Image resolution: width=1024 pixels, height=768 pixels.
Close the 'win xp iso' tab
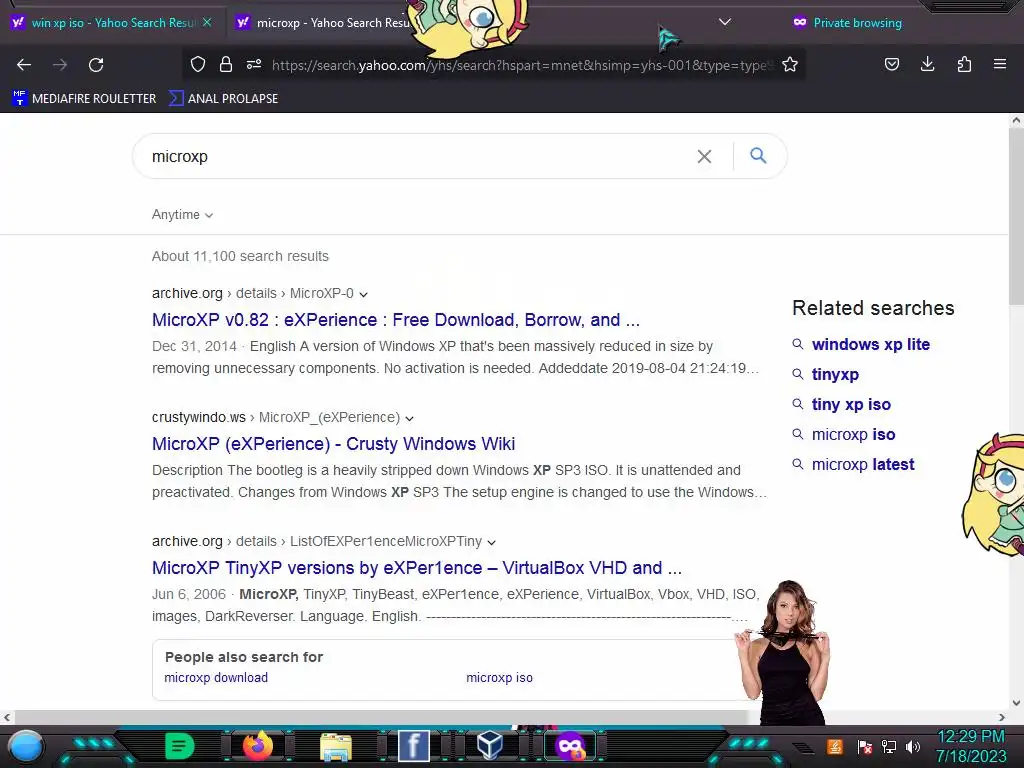pyautogui.click(x=207, y=22)
